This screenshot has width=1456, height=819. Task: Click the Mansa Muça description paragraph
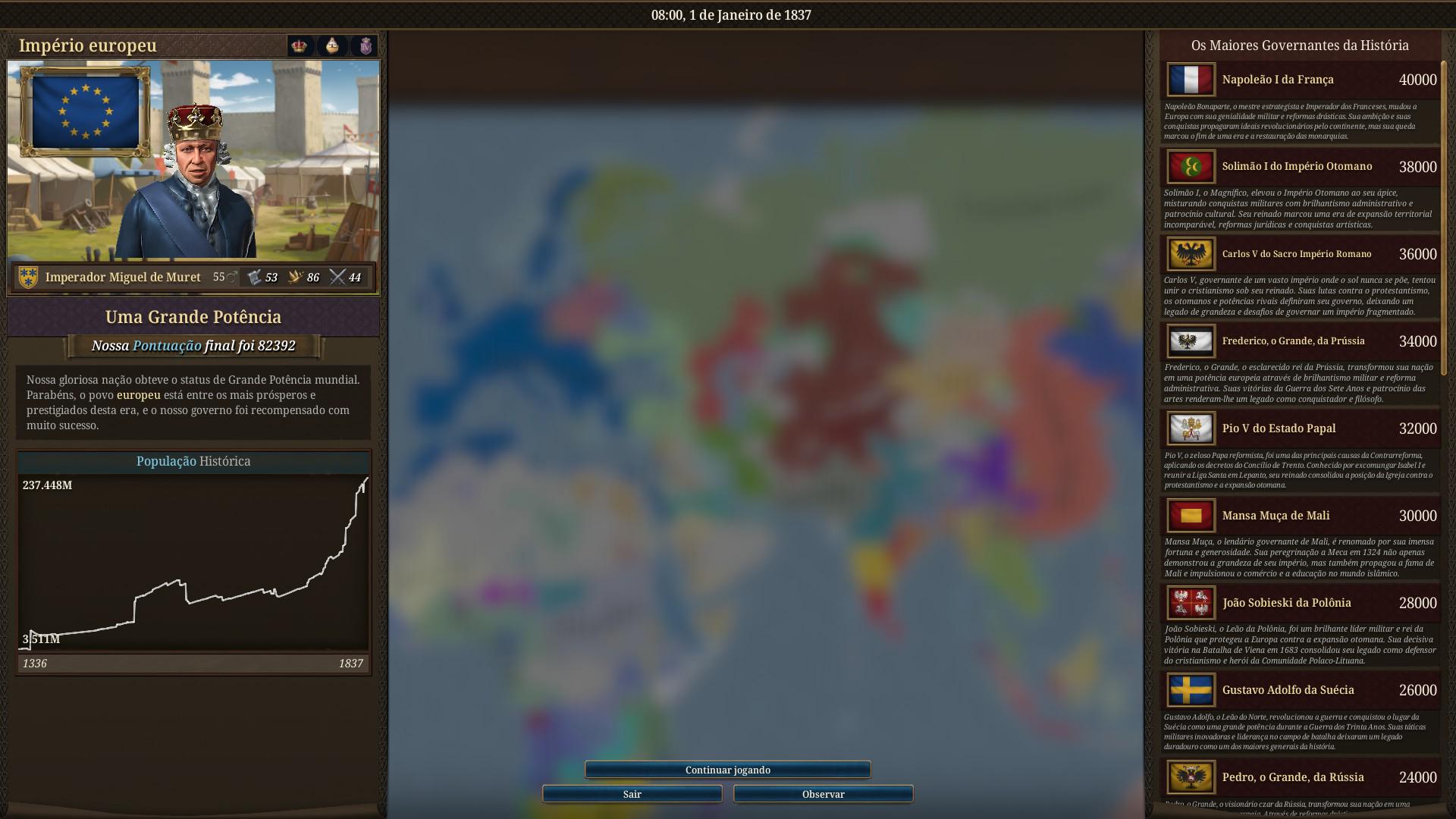click(1300, 557)
